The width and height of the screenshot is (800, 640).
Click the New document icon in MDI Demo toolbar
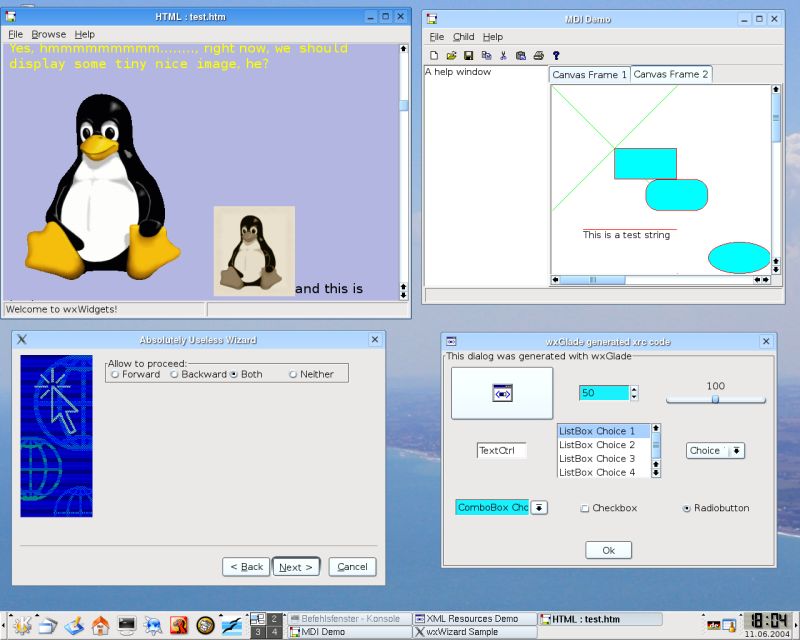[x=434, y=56]
